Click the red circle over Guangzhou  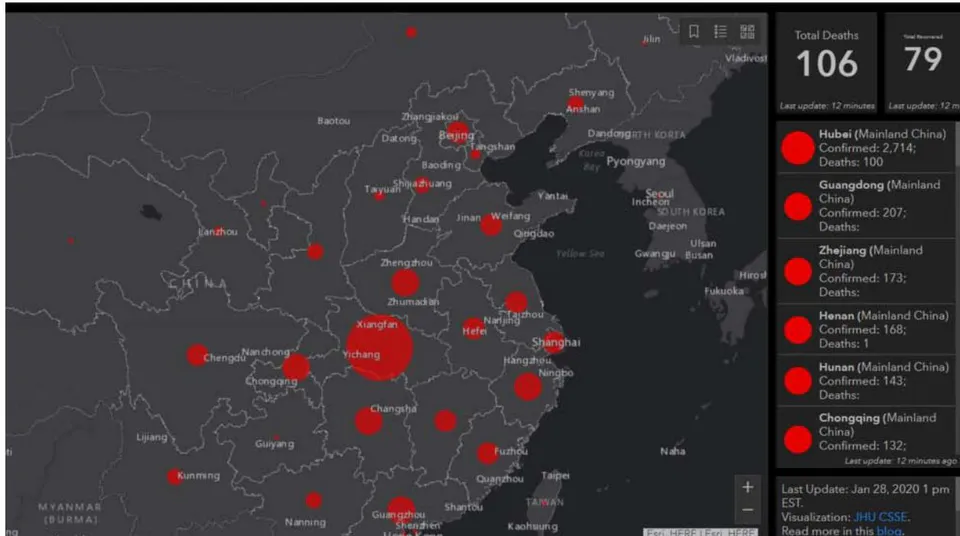pyautogui.click(x=401, y=510)
